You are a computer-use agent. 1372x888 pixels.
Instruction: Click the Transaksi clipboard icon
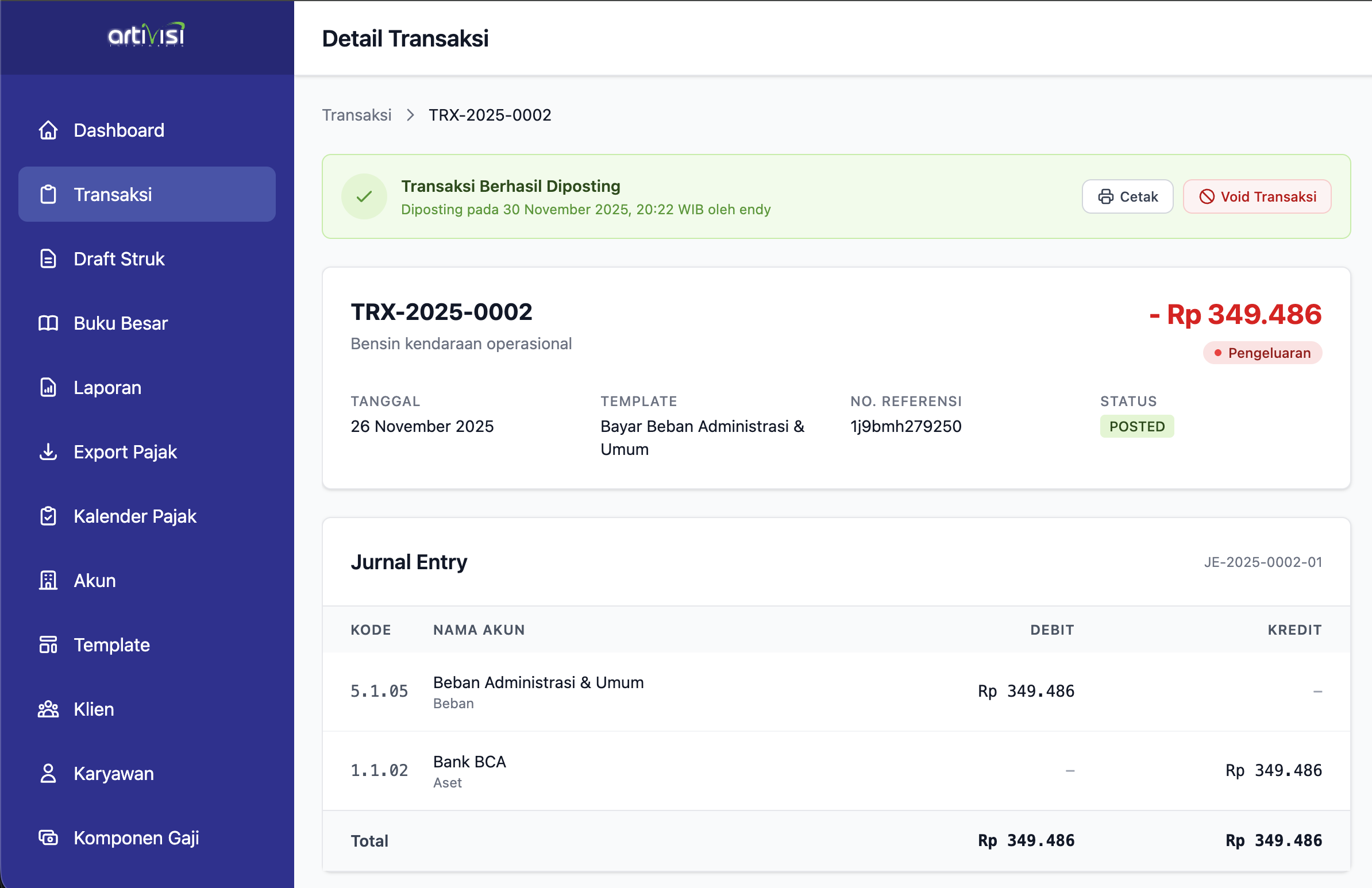pos(48,194)
